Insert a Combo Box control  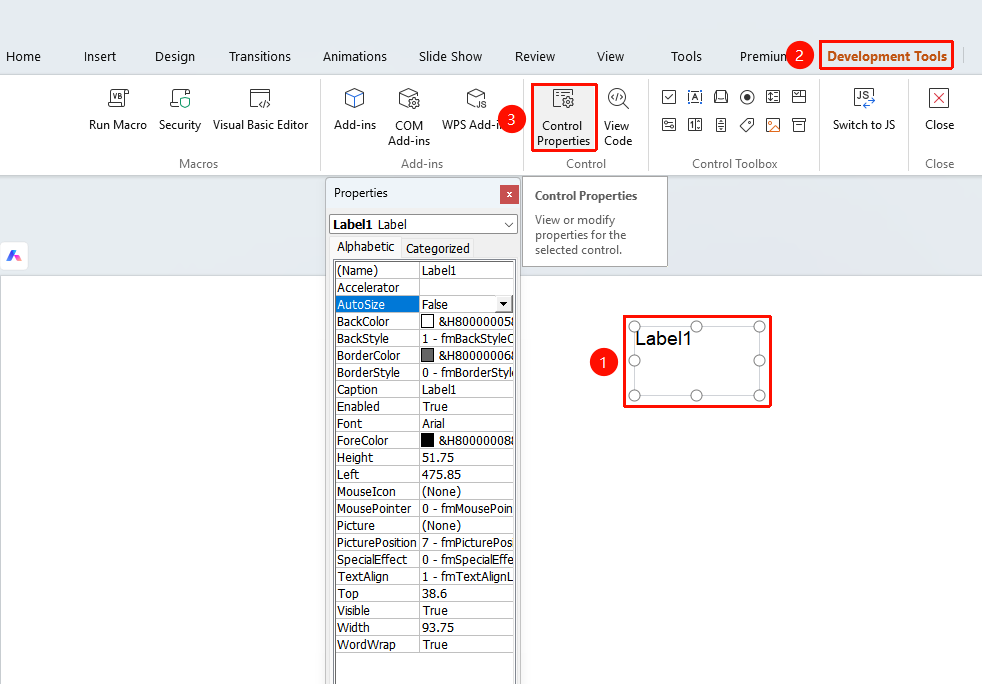(799, 97)
